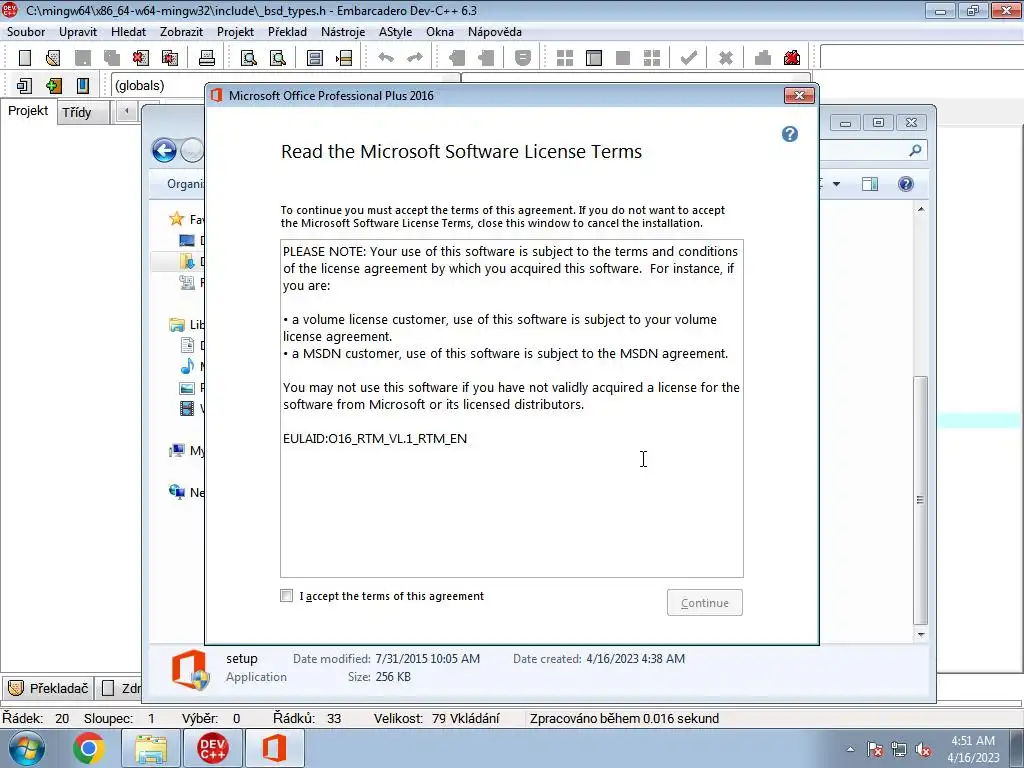
Task: Open the Překladač tab at the bottom
Action: point(48,688)
